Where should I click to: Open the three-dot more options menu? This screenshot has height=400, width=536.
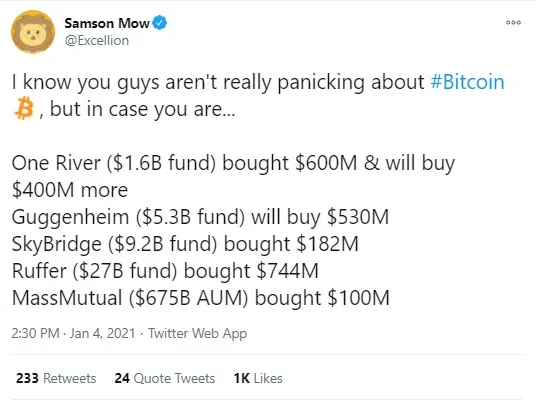[513, 23]
